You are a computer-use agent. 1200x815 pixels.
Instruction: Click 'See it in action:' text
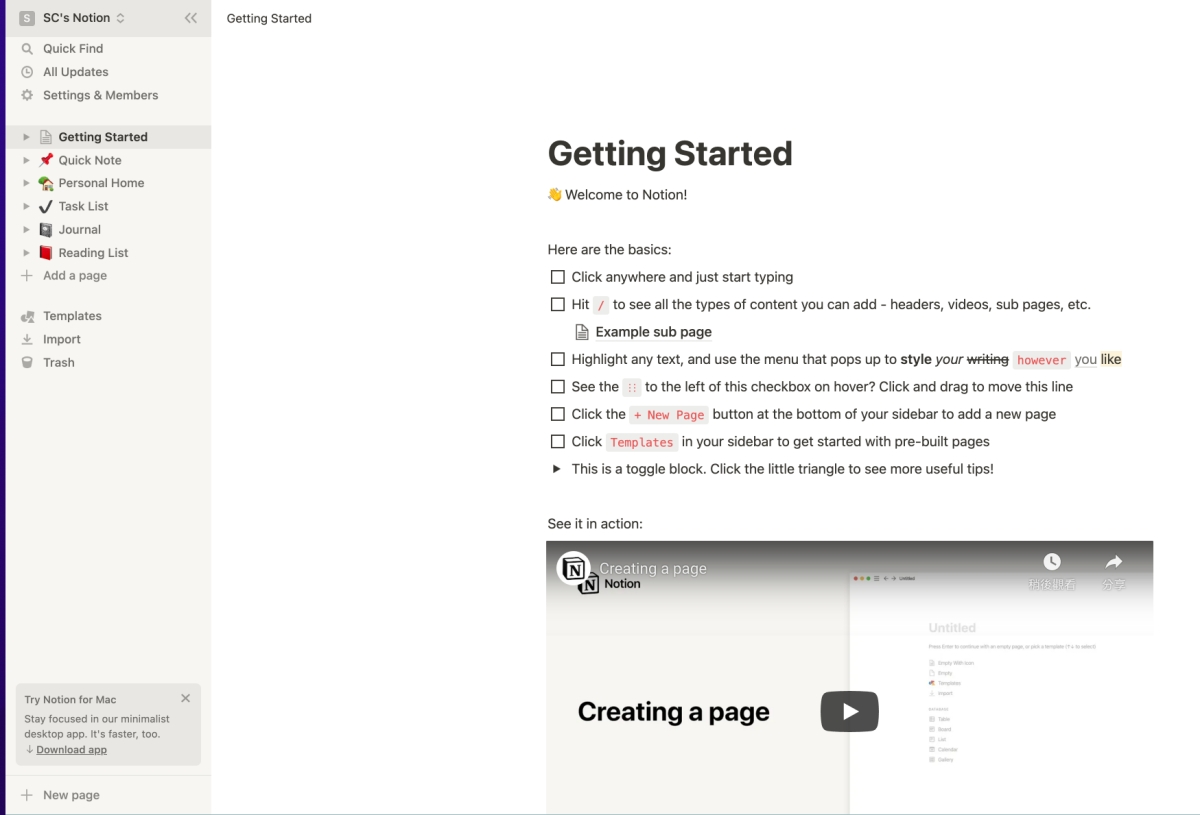(x=595, y=524)
